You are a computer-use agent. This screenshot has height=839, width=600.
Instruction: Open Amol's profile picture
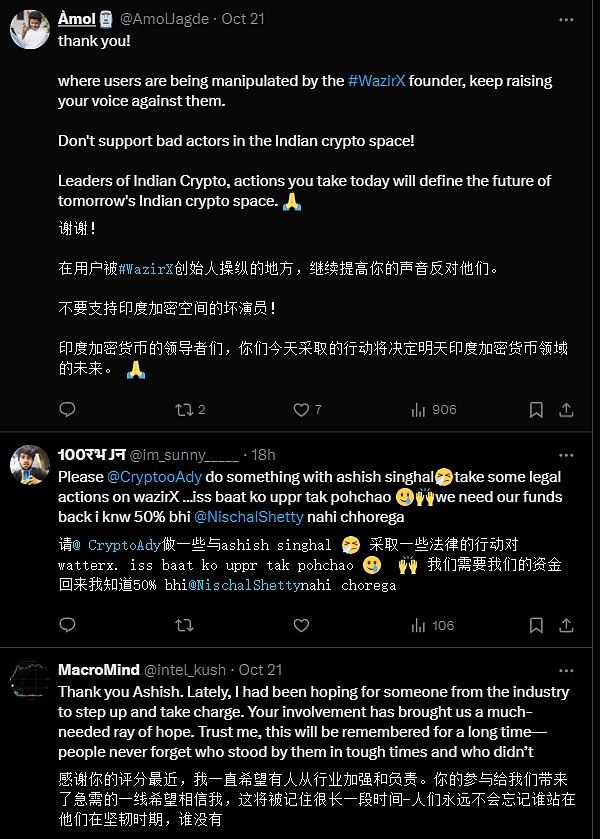tap(30, 29)
